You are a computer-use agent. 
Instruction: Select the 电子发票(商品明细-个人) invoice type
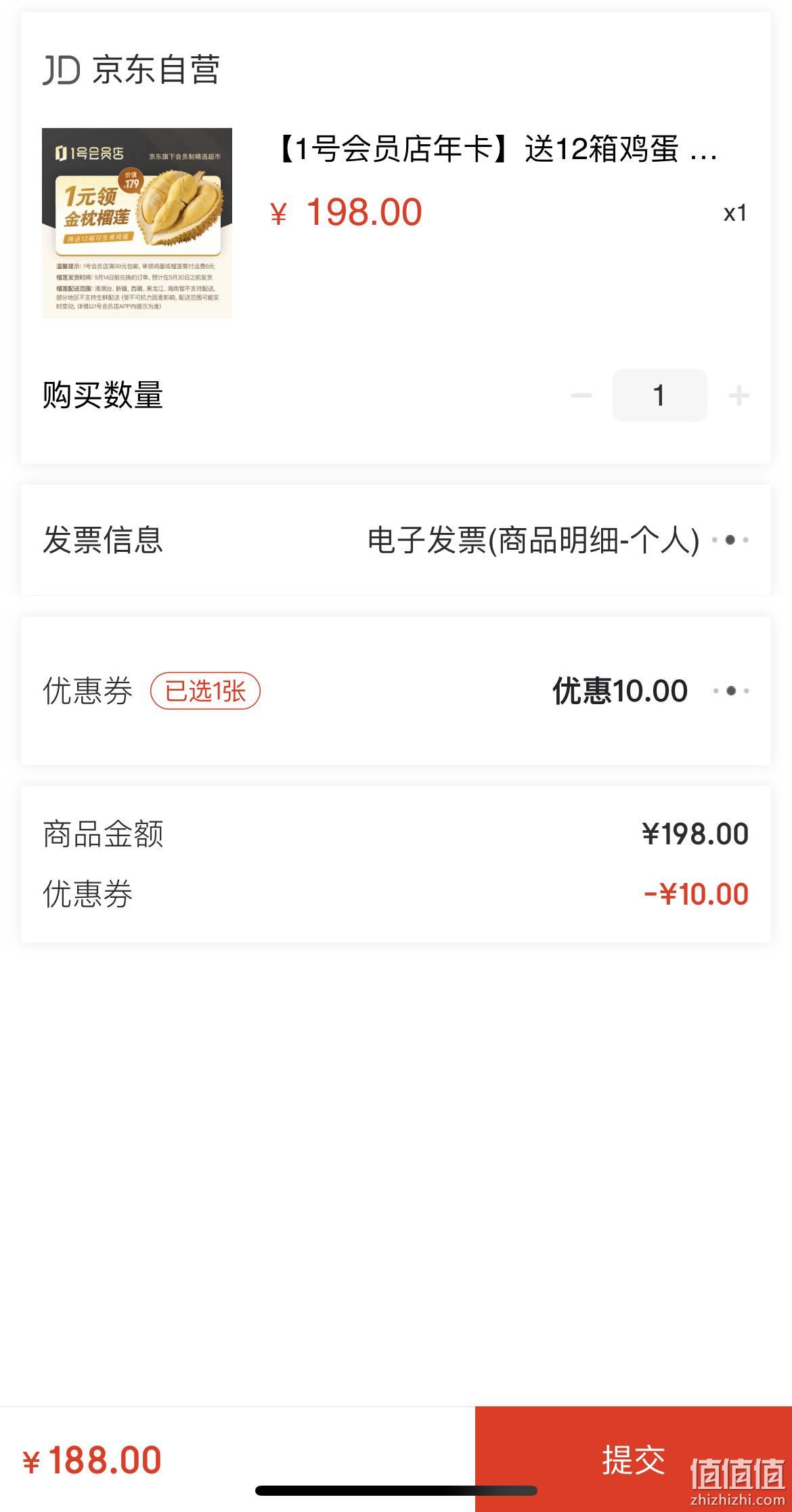[x=533, y=540]
